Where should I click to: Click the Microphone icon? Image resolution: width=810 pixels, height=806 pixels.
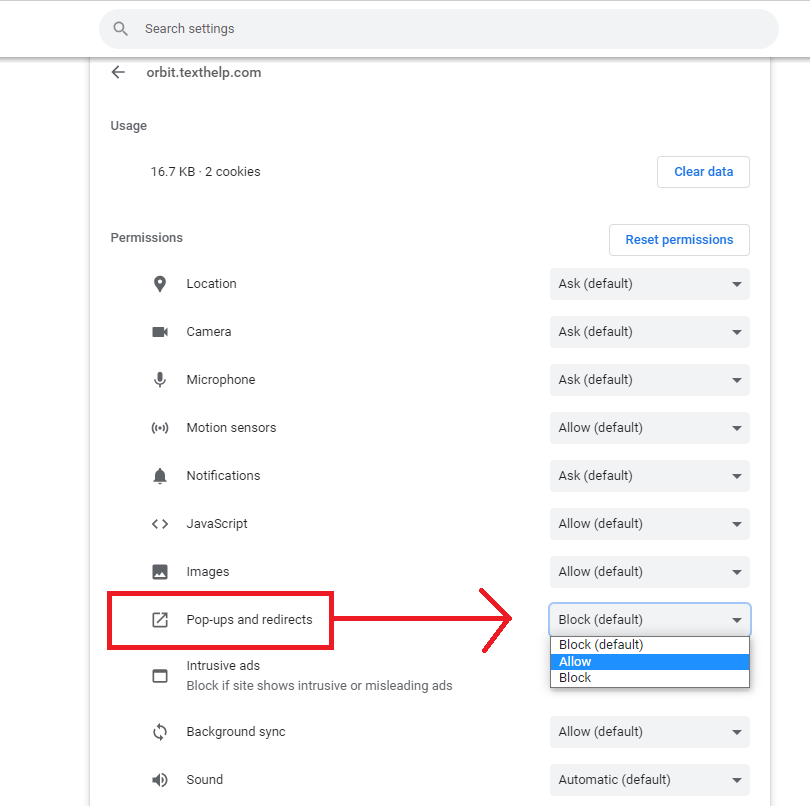[x=160, y=380]
